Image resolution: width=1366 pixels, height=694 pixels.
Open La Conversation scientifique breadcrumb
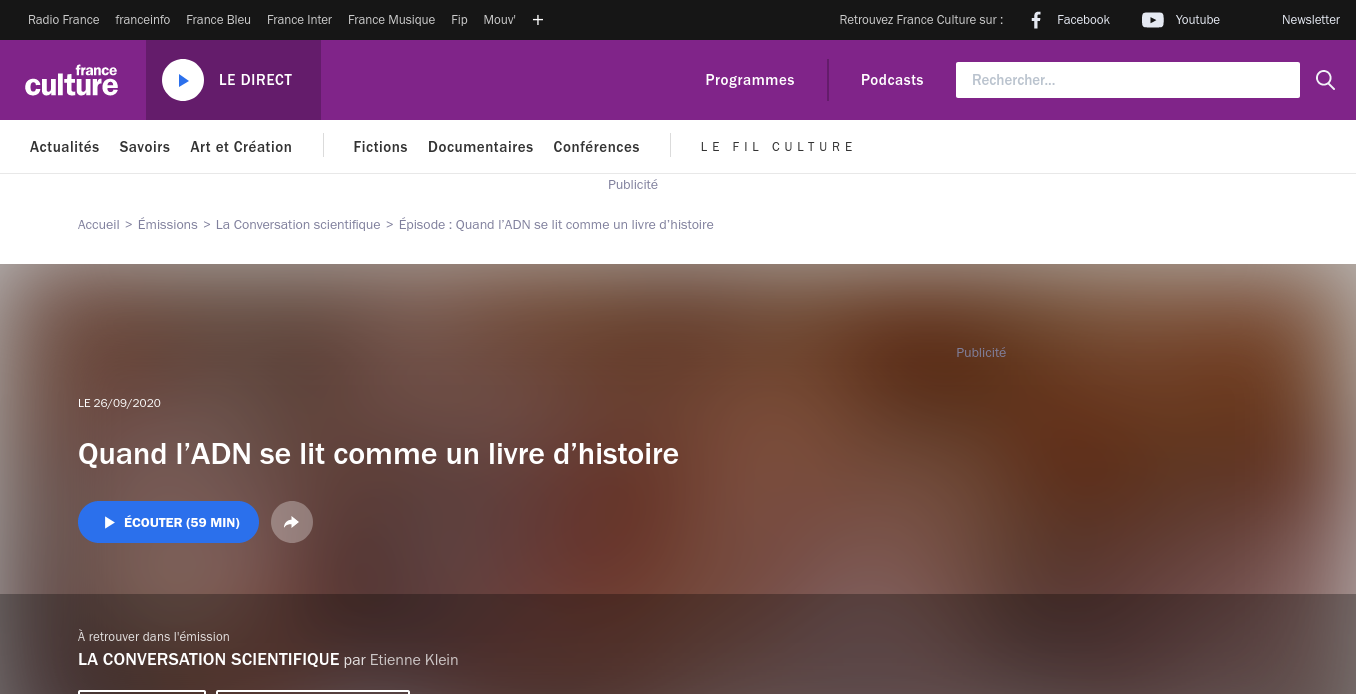pos(298,225)
